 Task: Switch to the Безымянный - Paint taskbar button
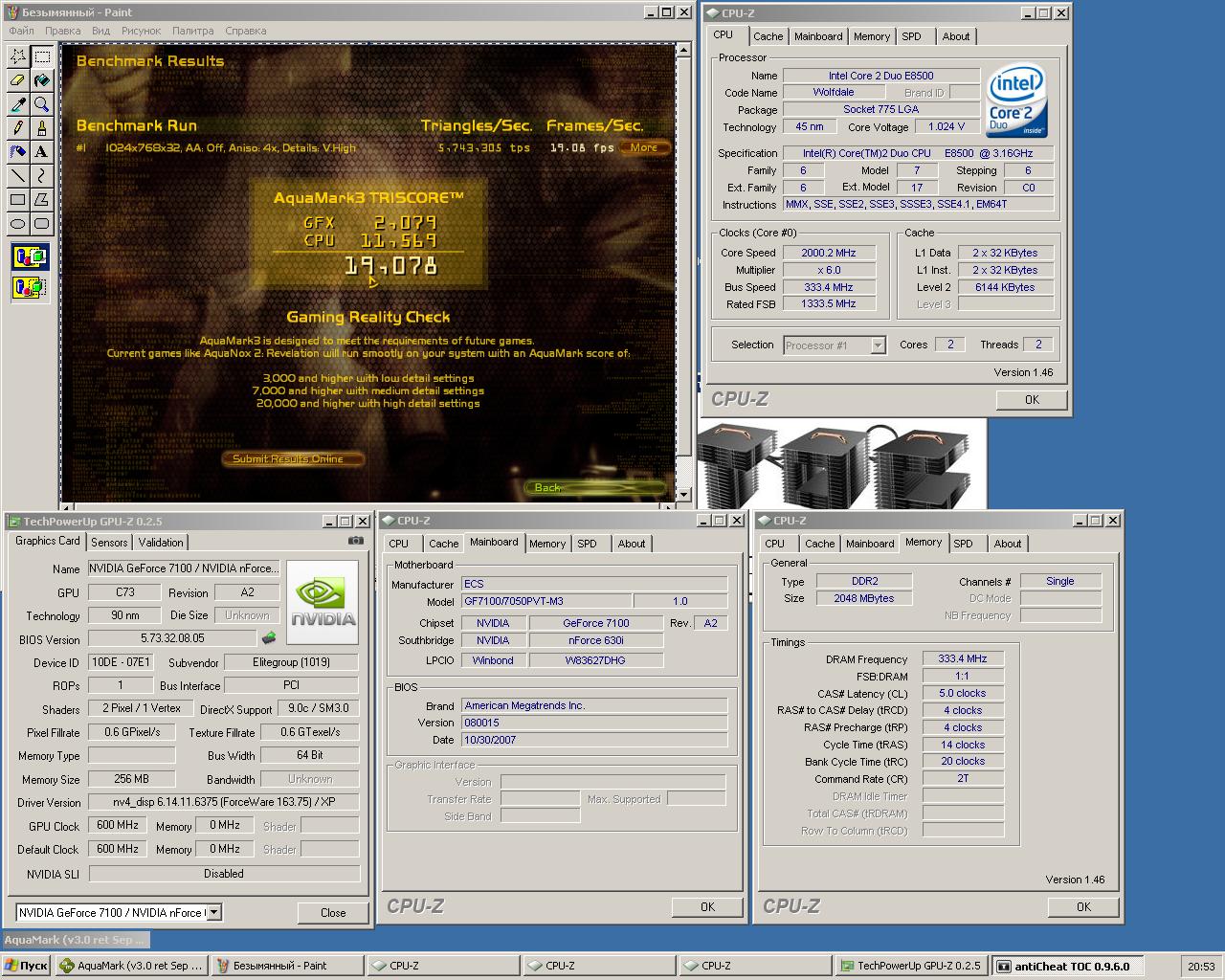[x=288, y=966]
